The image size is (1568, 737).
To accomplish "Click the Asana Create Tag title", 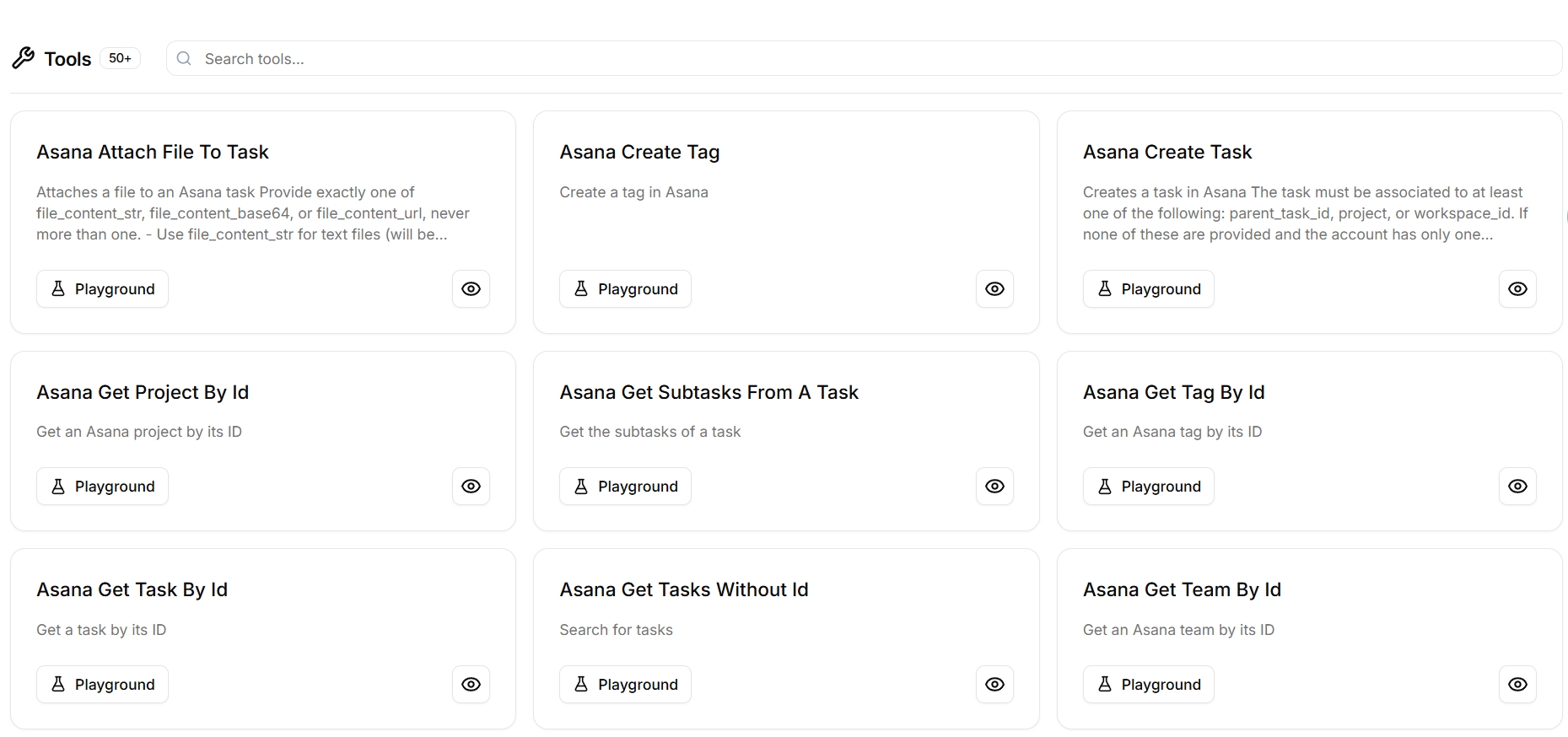I will click(639, 153).
